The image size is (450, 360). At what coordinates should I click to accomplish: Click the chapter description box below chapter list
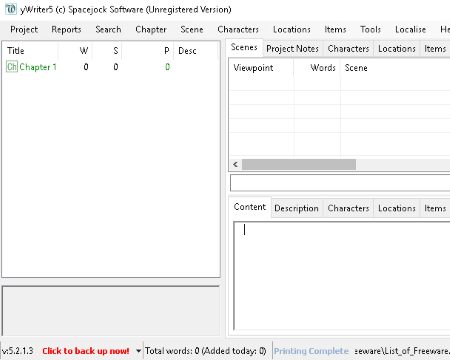point(111,311)
